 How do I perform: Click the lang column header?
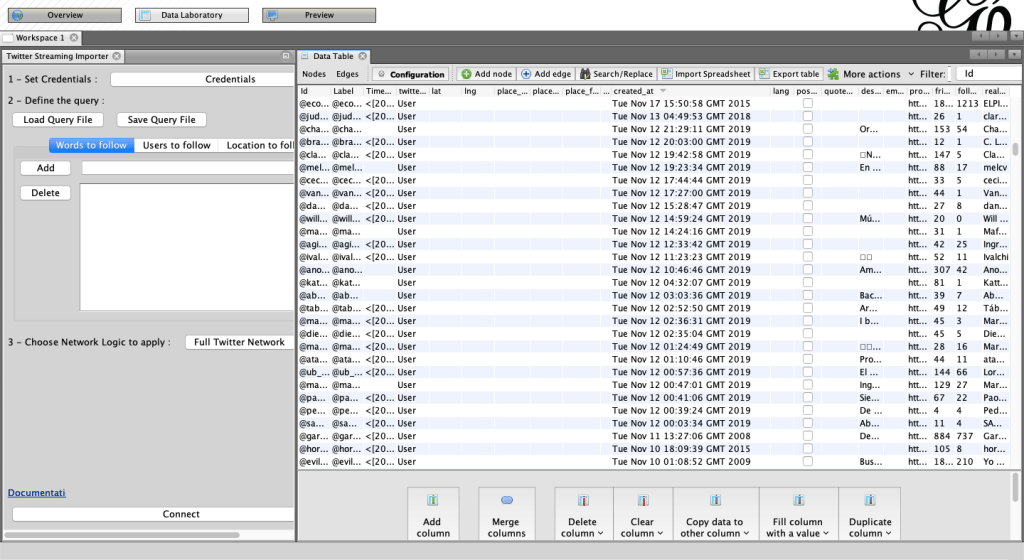(x=781, y=91)
